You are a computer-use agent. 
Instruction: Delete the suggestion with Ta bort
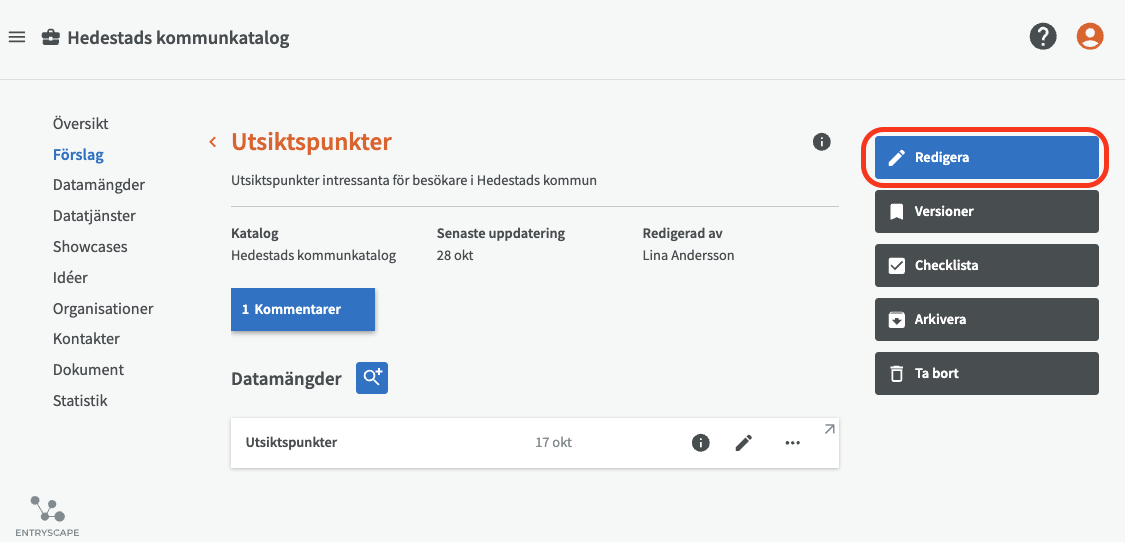click(986, 374)
